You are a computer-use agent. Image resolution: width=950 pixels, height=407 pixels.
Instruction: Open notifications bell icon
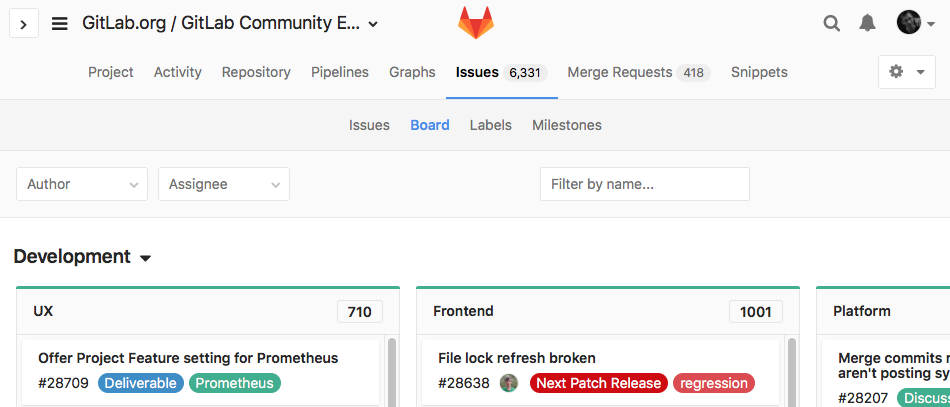868,24
